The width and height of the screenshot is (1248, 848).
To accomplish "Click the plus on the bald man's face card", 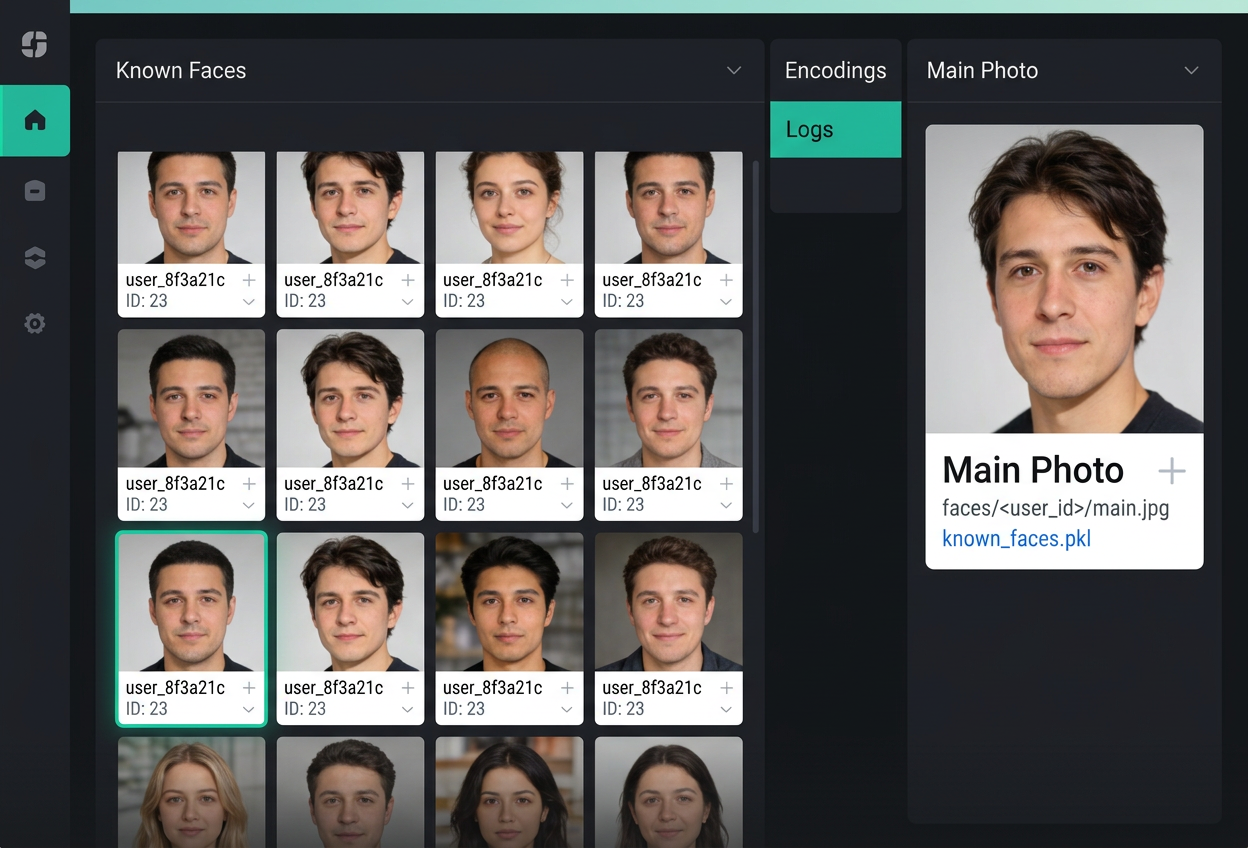I will (566, 484).
